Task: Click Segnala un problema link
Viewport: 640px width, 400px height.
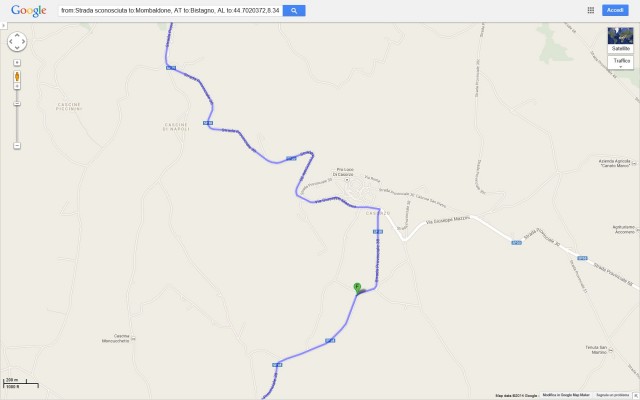Action: point(612,395)
